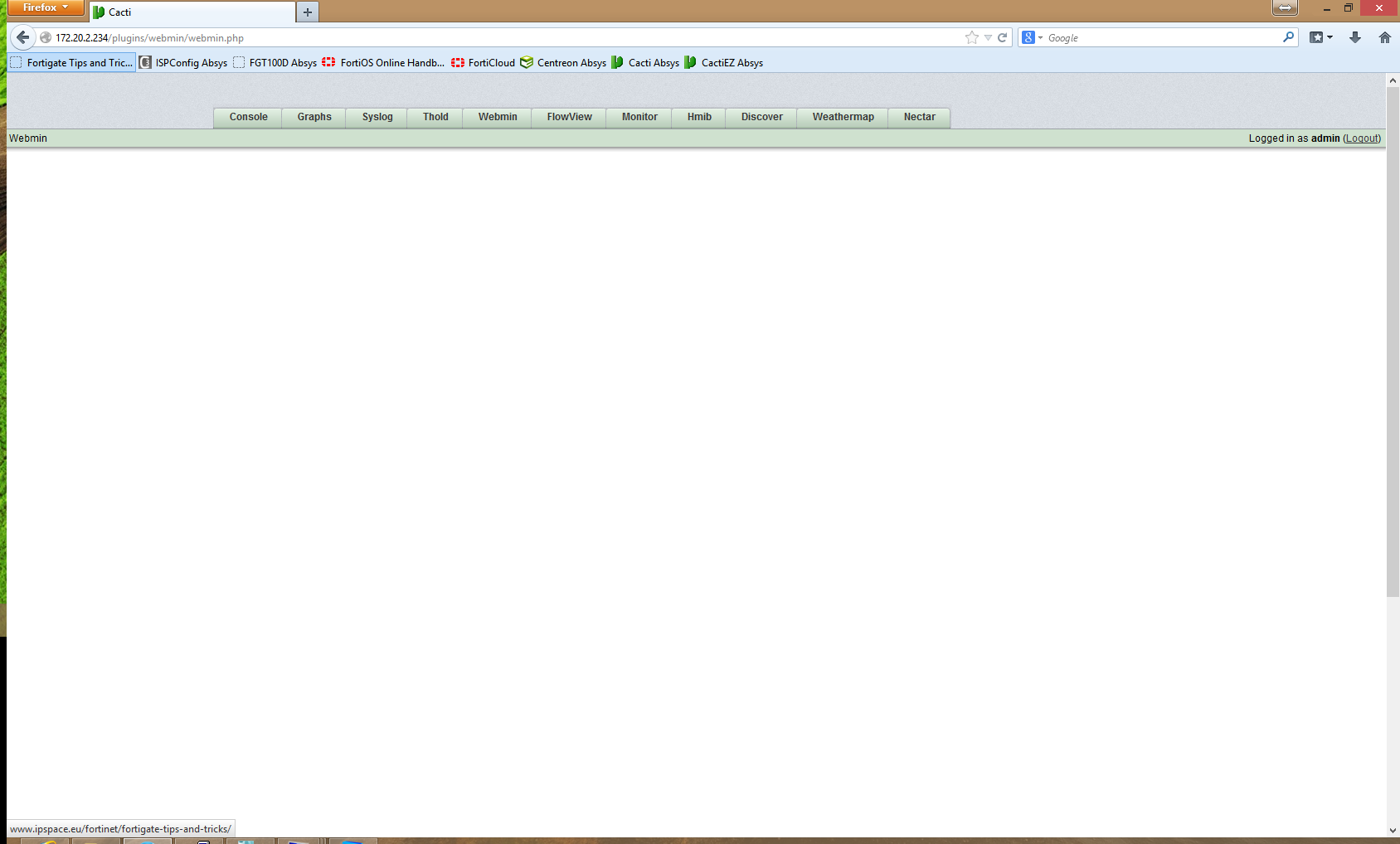
Task: Select the Cacti browser tab
Action: pyautogui.click(x=192, y=12)
